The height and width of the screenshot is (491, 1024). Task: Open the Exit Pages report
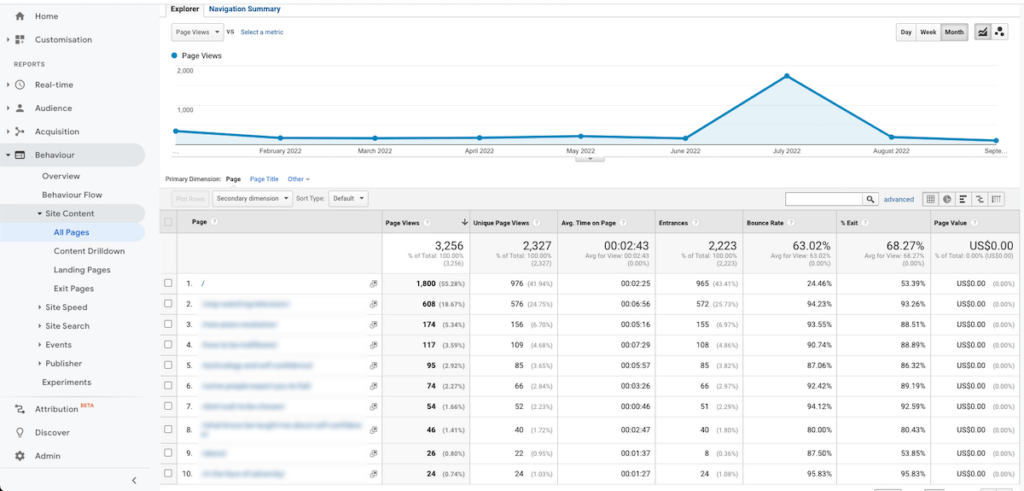74,289
